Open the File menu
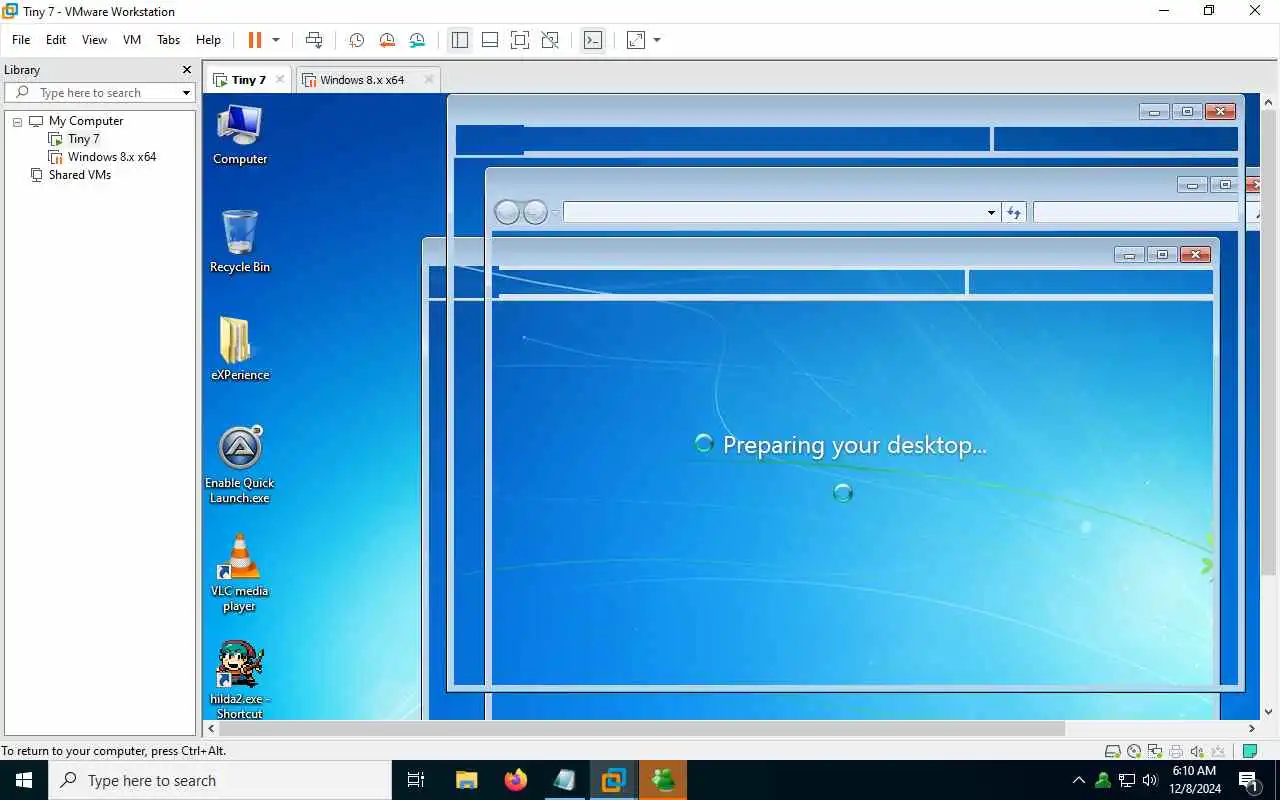 click(21, 40)
